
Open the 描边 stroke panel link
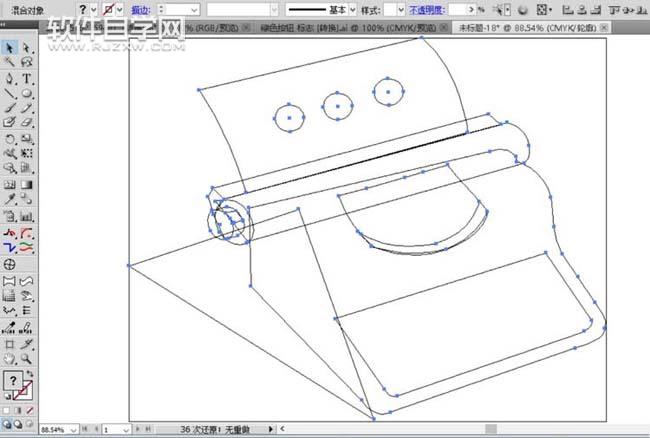[x=141, y=10]
